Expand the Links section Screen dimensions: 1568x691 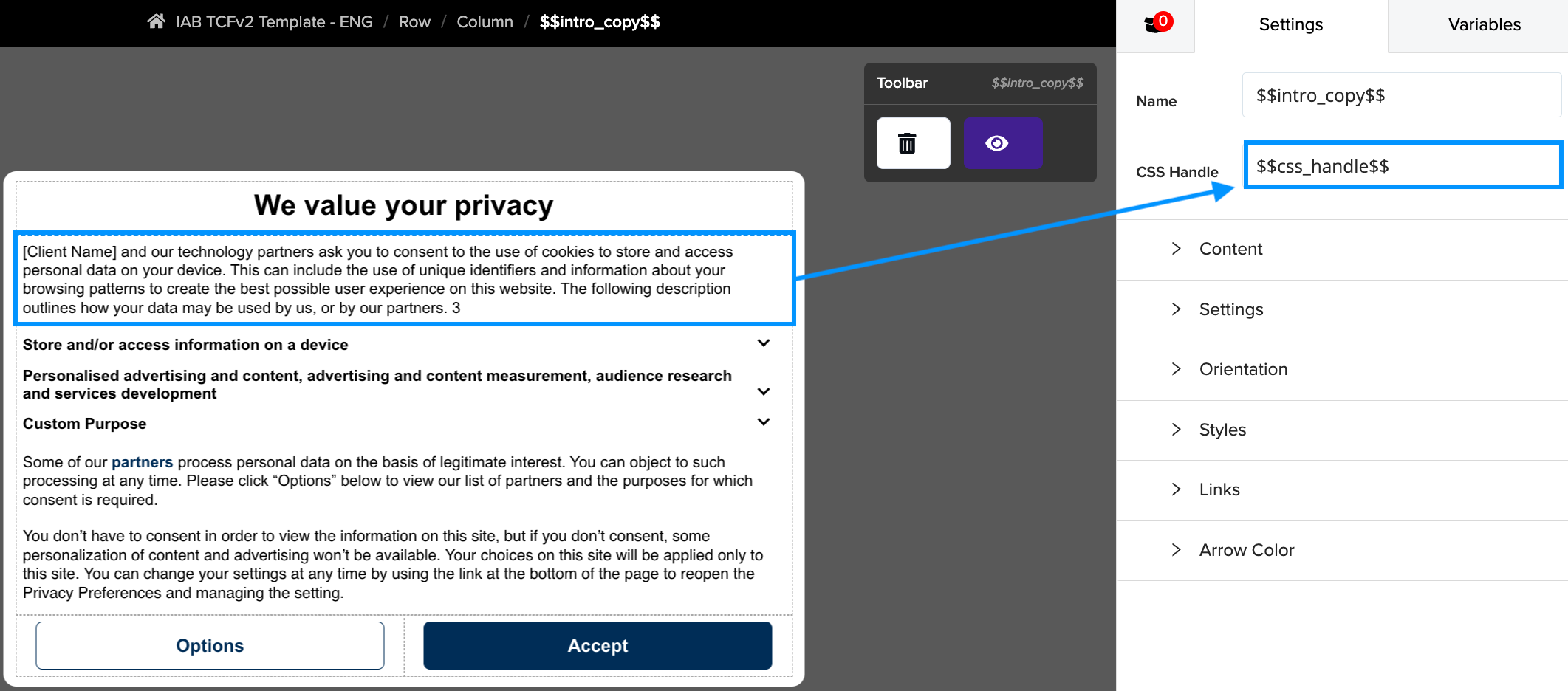click(1341, 489)
